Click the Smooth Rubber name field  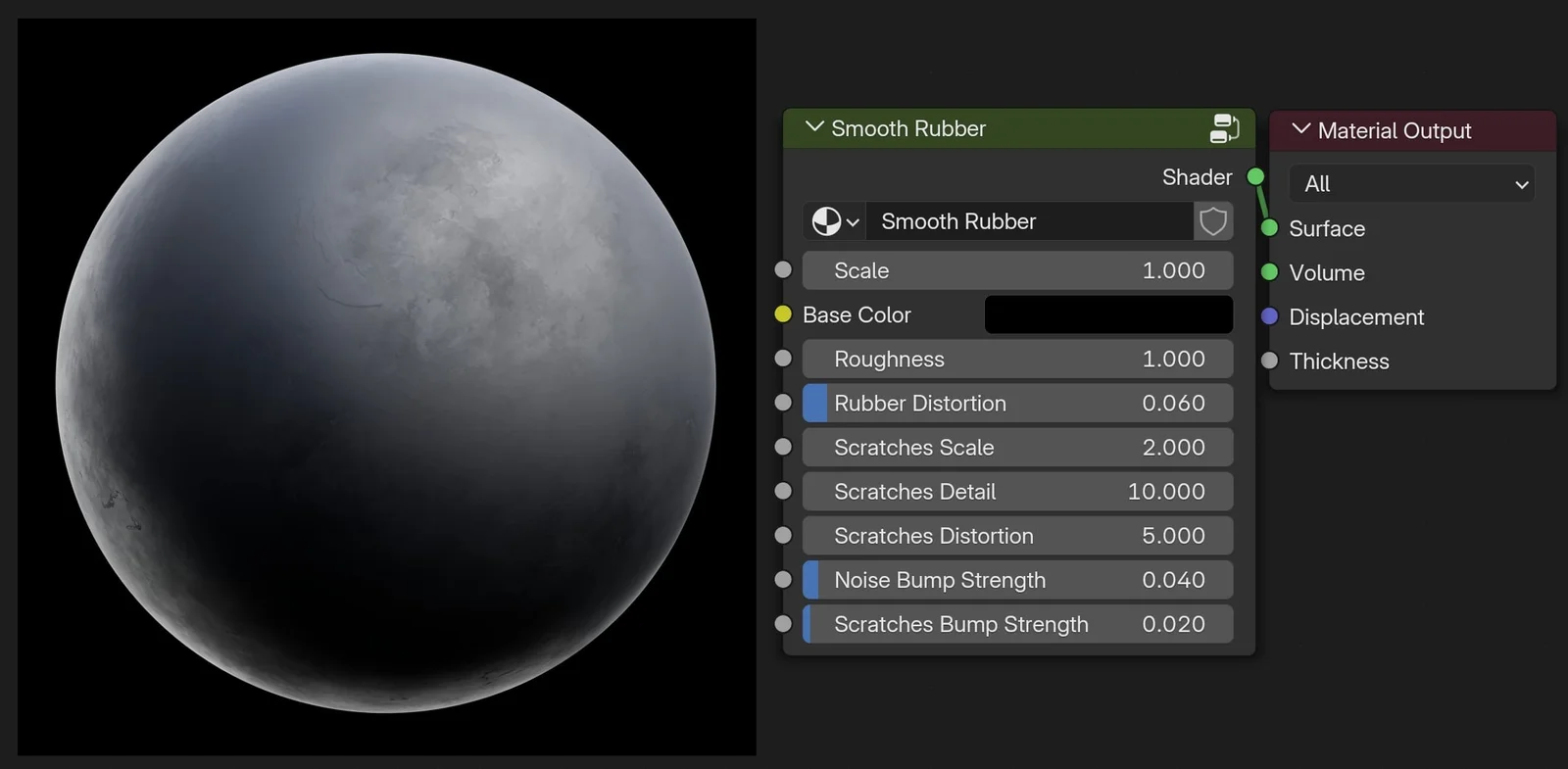[1029, 221]
